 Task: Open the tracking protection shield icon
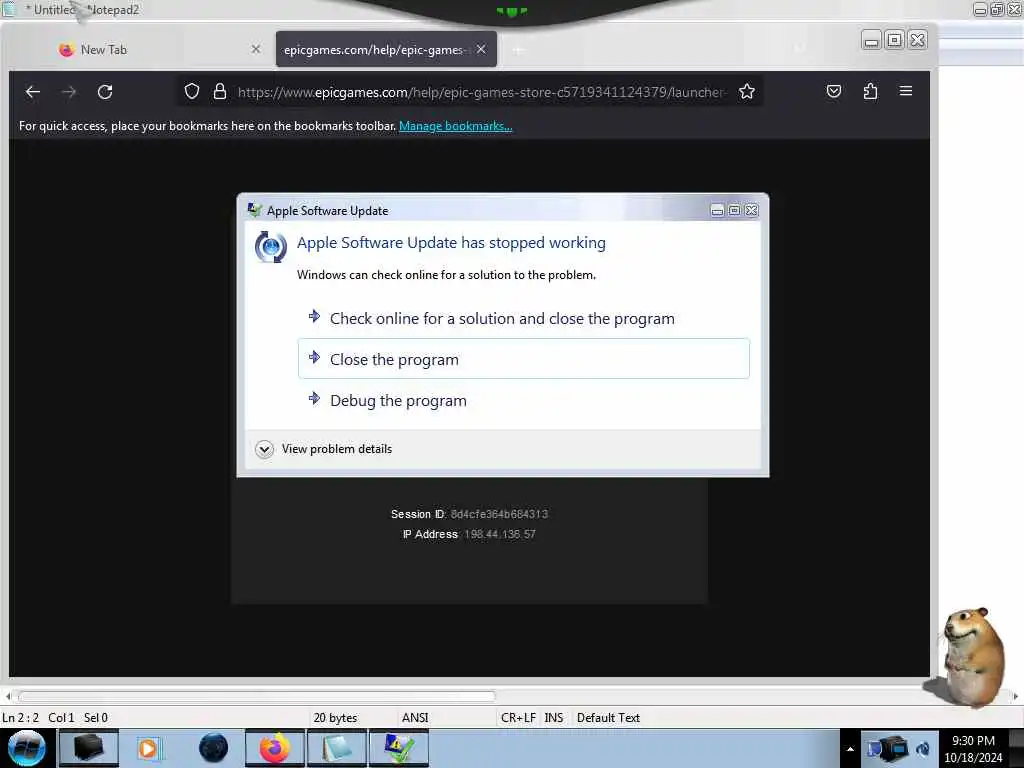click(x=191, y=91)
